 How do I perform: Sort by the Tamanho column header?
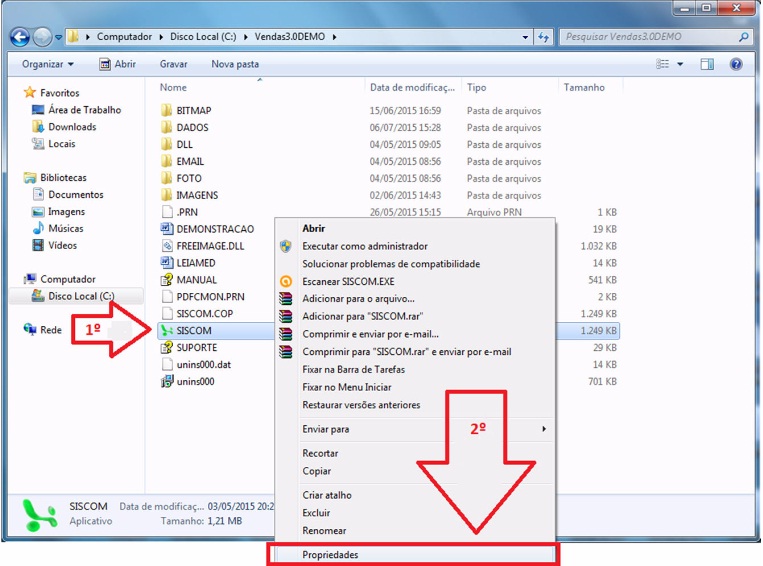pyautogui.click(x=584, y=88)
